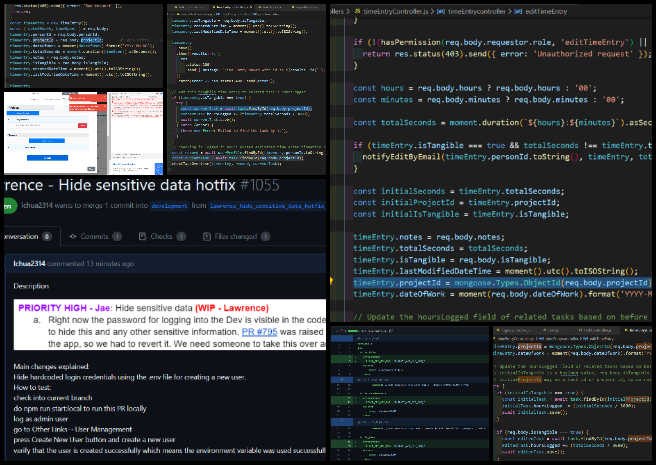Click the PRIORITY HIGH - Jae heading text

pyautogui.click(x=64, y=308)
